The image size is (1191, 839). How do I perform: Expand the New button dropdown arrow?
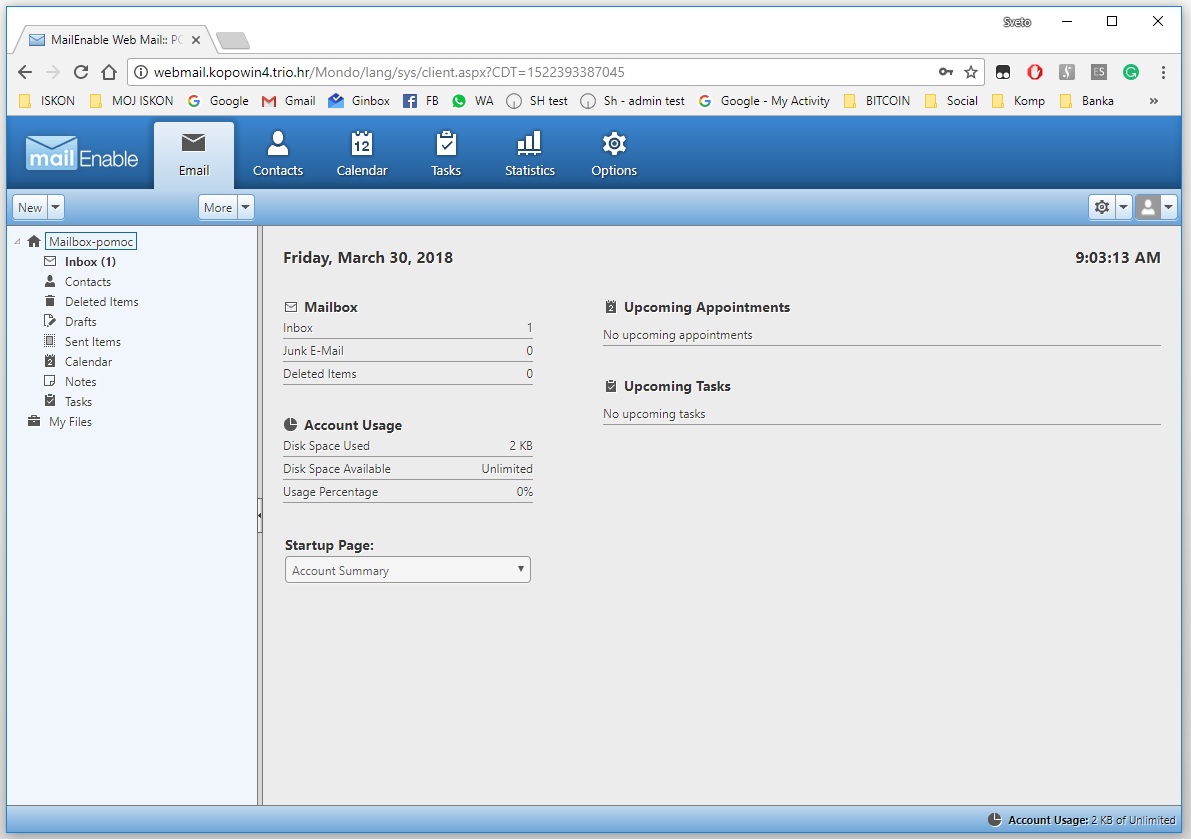coord(55,207)
